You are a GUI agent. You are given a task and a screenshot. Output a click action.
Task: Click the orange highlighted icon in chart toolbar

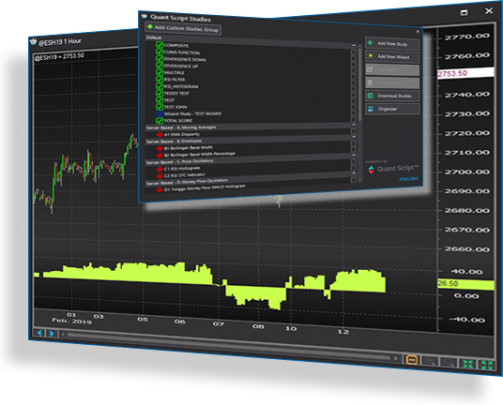tap(412, 360)
